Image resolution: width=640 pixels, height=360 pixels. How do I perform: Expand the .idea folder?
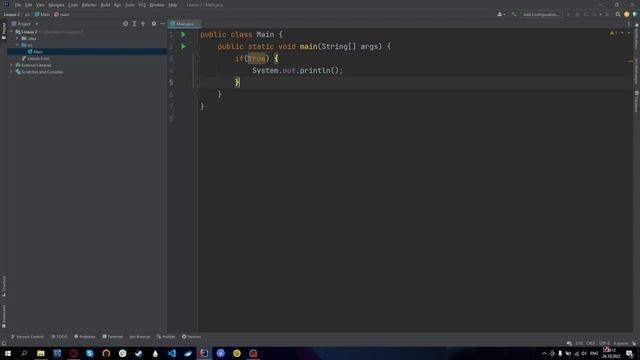18,38
